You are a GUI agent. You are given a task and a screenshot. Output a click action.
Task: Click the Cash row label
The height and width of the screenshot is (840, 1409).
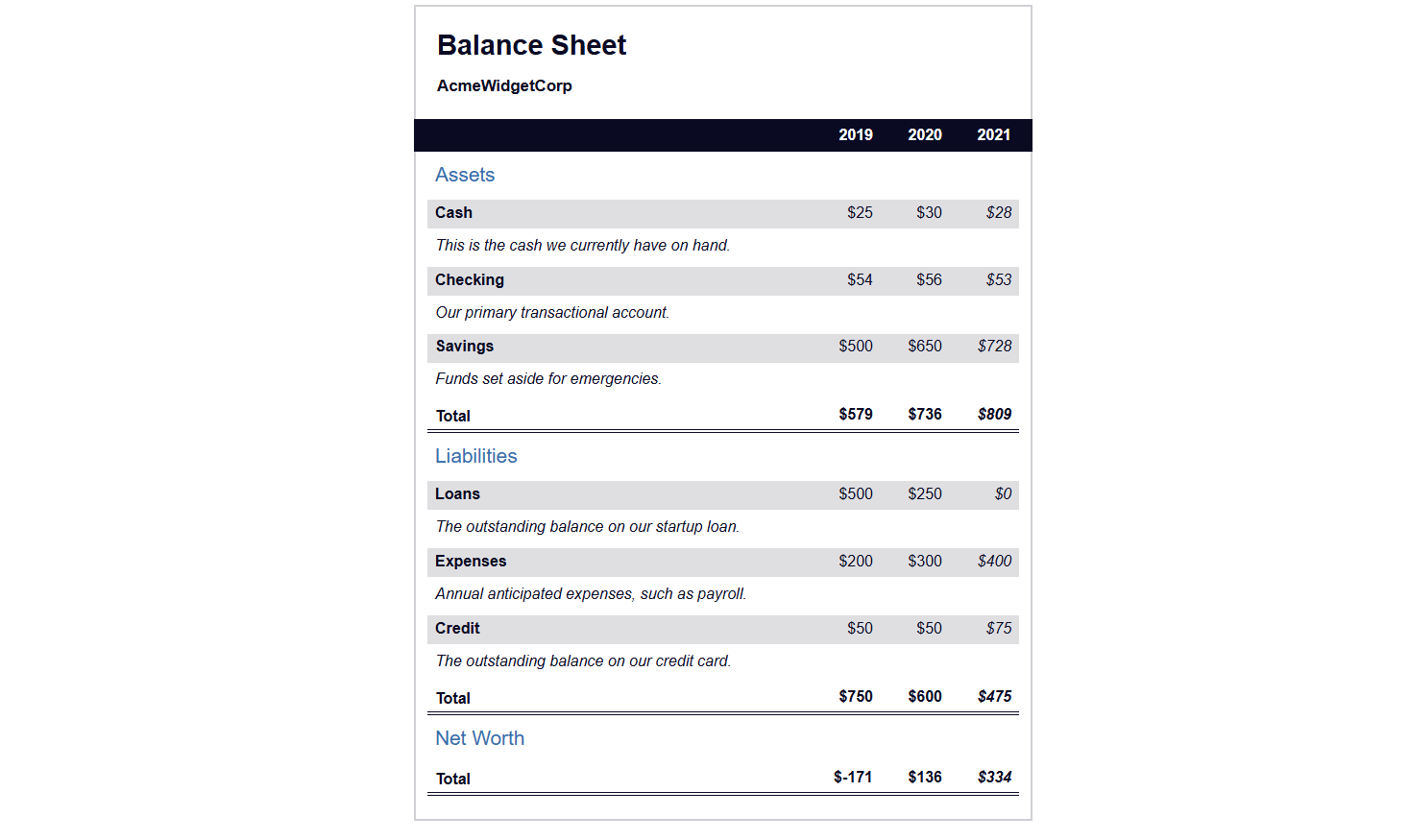click(x=453, y=212)
